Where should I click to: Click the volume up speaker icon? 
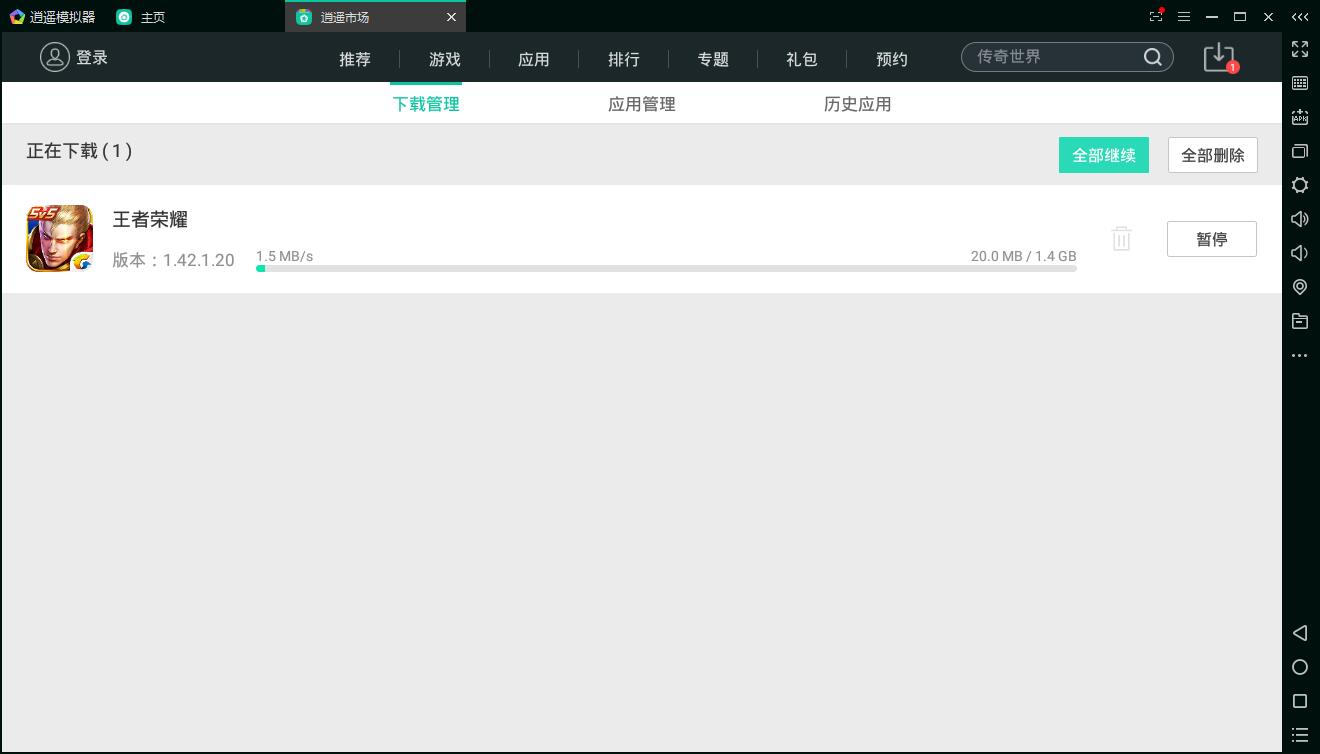[1300, 219]
